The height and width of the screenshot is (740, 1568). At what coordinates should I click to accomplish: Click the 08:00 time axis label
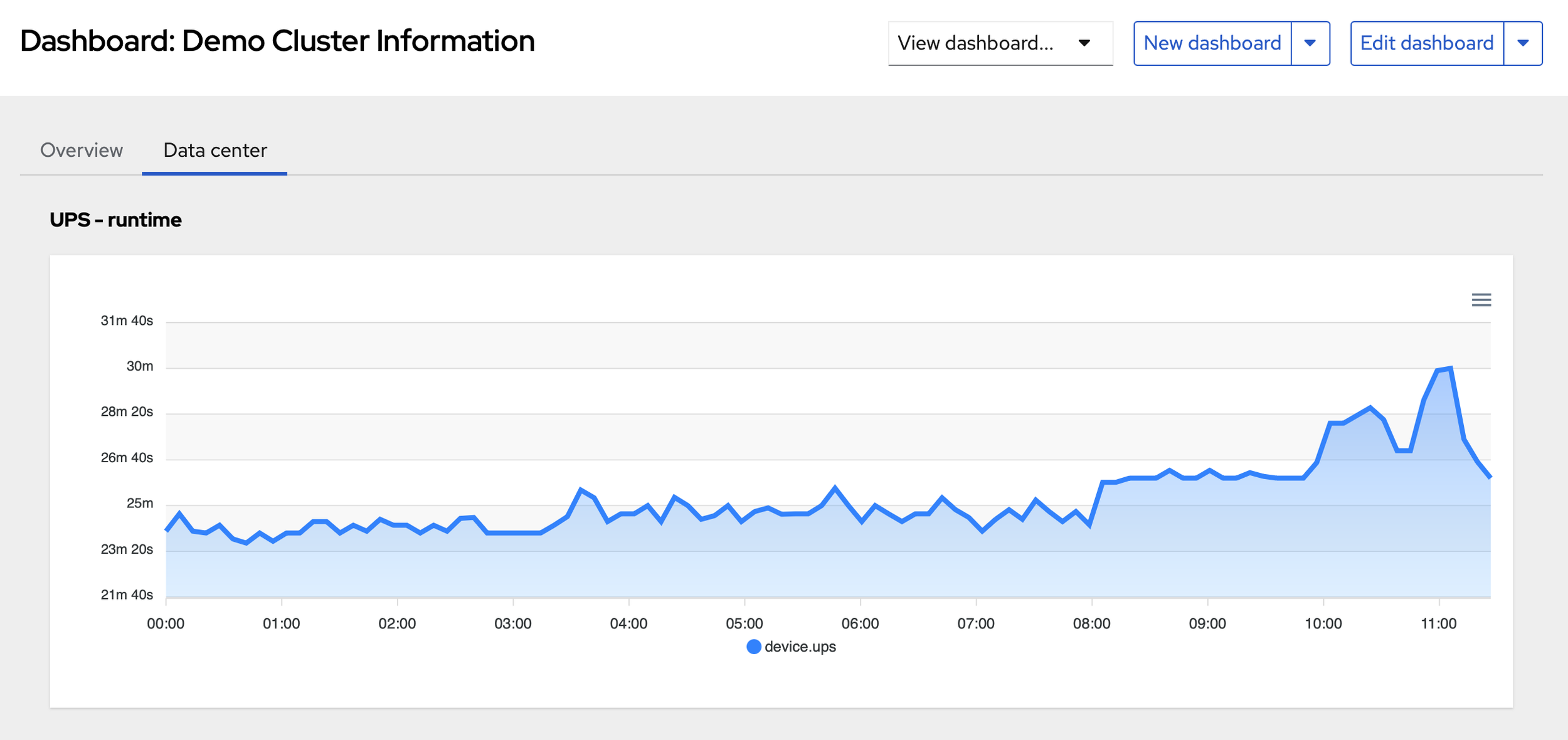(1091, 624)
